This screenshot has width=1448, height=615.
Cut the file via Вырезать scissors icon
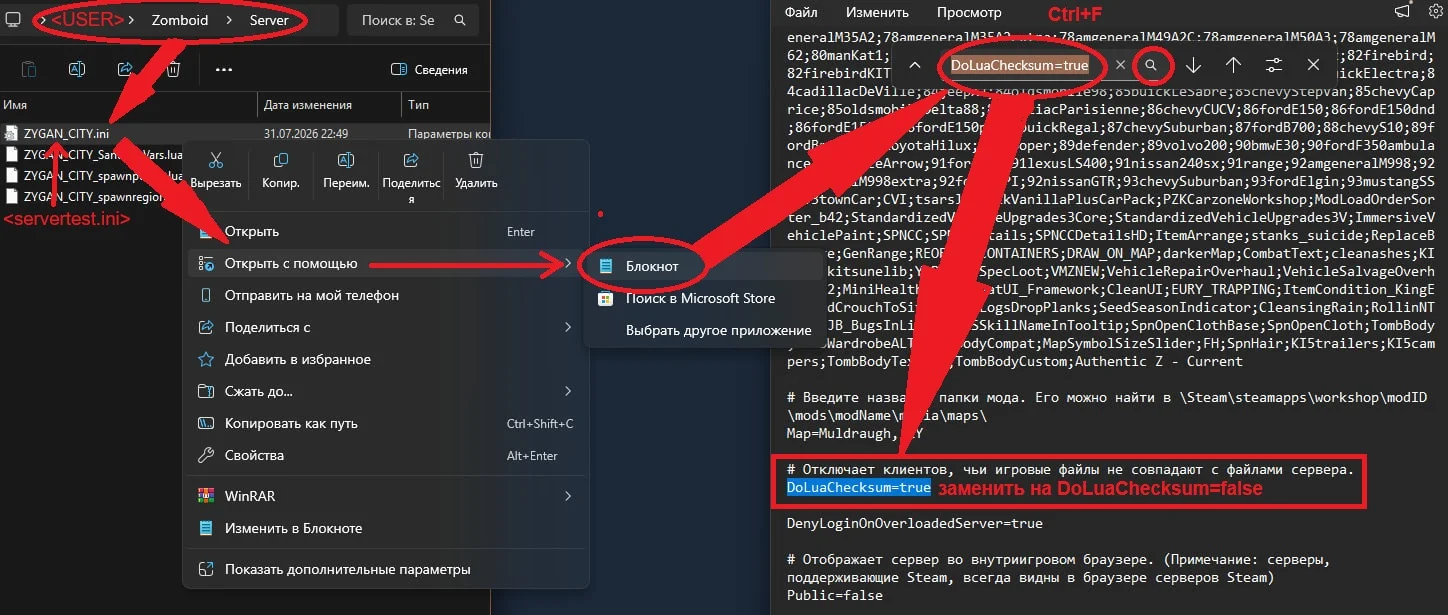(216, 160)
